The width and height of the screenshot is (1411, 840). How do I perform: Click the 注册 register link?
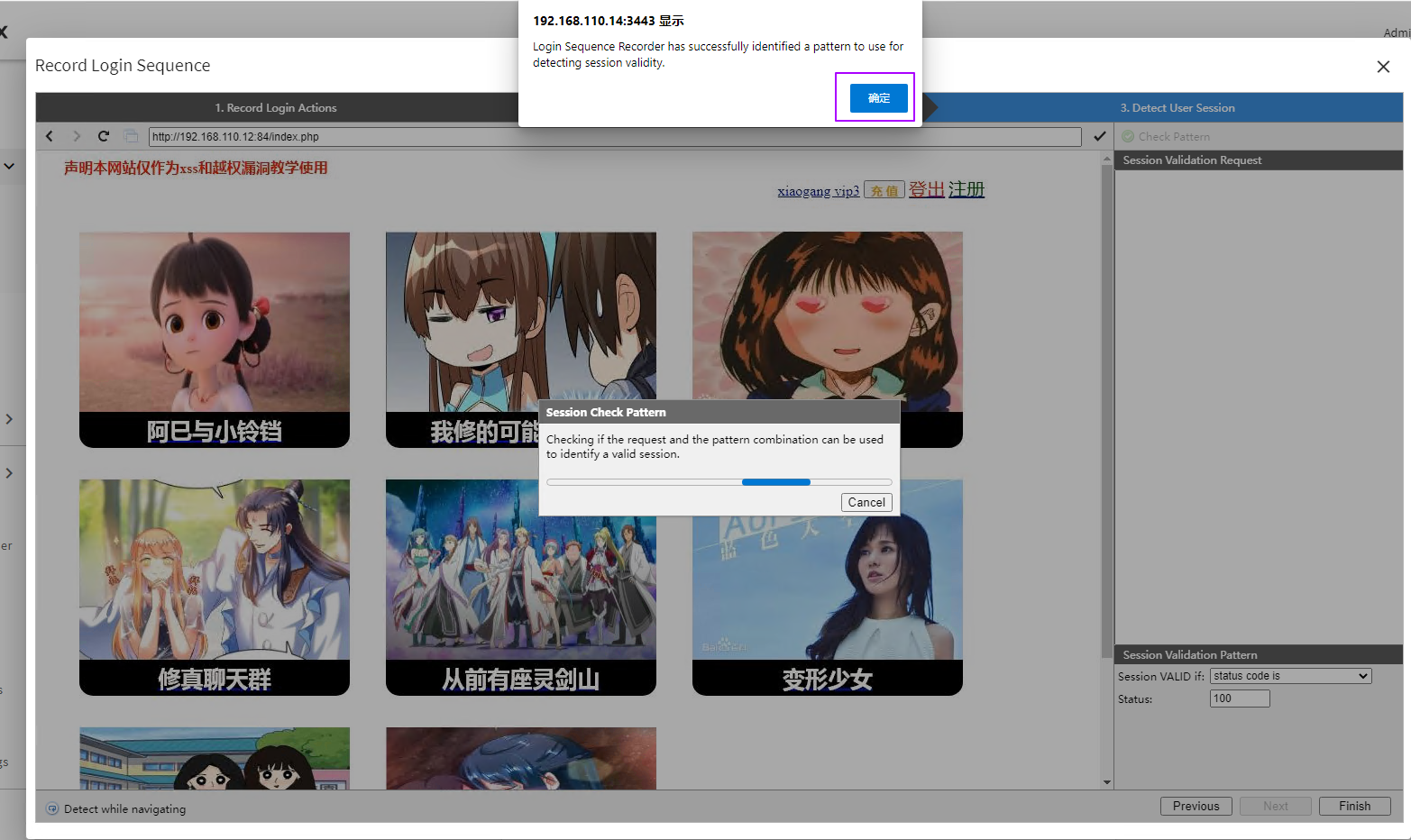tap(966, 189)
